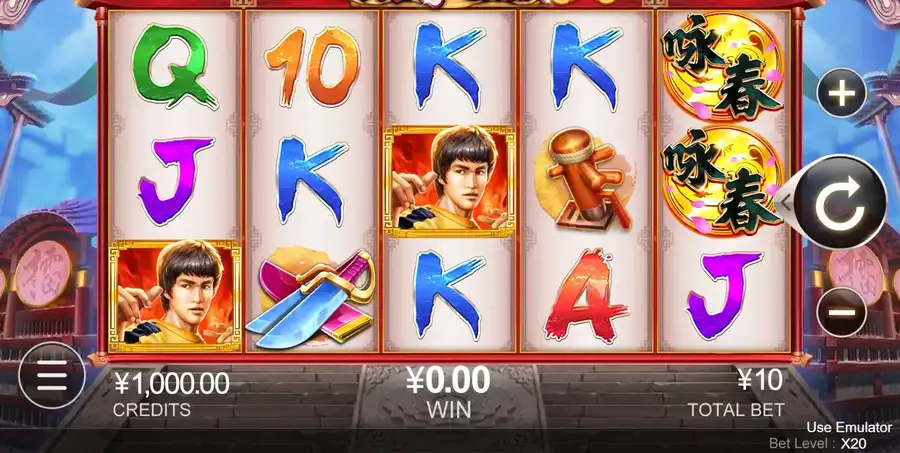Spin the reels with the circular arrow button
The height and width of the screenshot is (453, 900).
pos(839,202)
